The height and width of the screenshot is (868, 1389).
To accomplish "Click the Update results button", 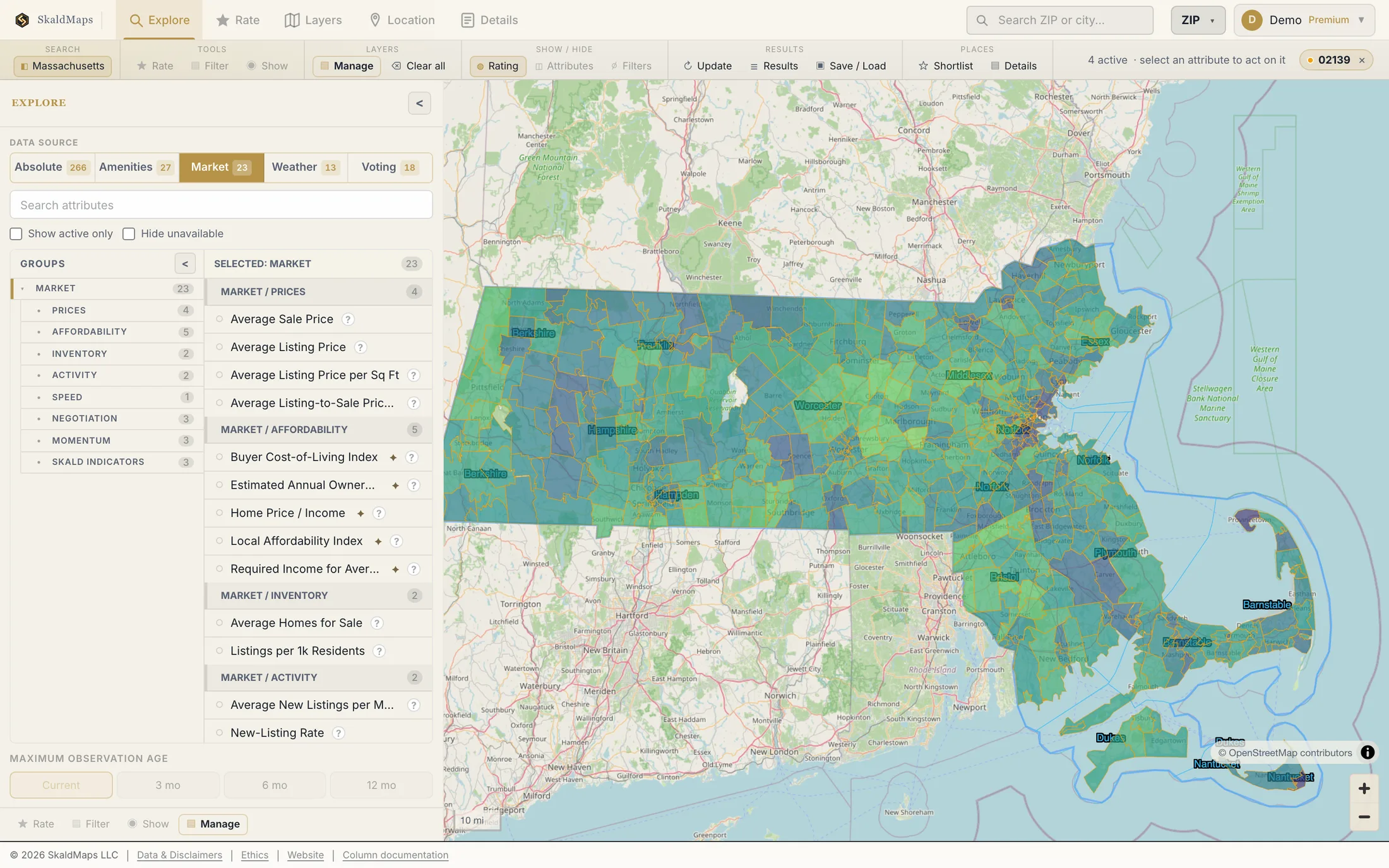I will pyautogui.click(x=707, y=66).
